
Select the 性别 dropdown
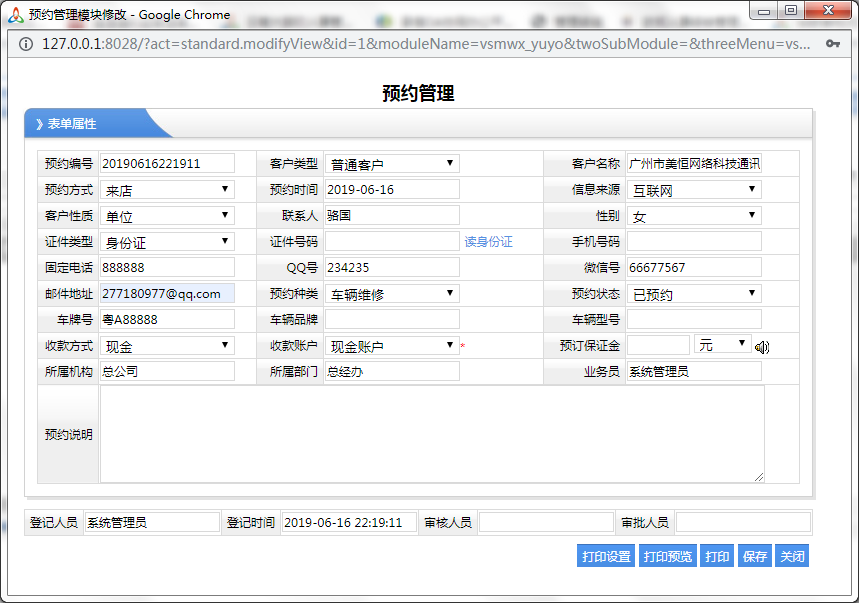pos(694,216)
